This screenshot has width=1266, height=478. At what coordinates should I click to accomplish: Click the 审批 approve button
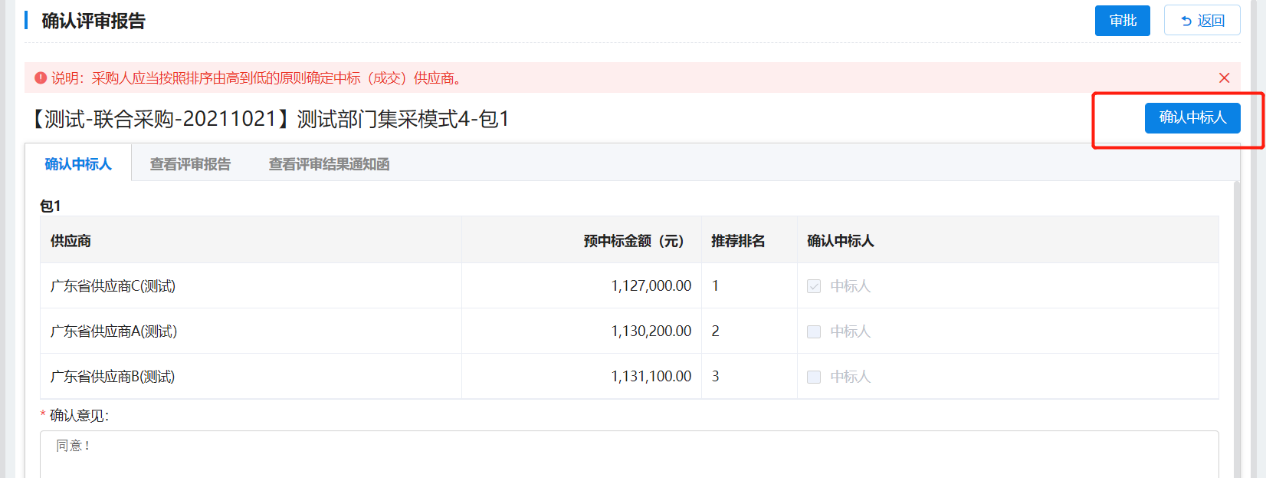(1122, 20)
